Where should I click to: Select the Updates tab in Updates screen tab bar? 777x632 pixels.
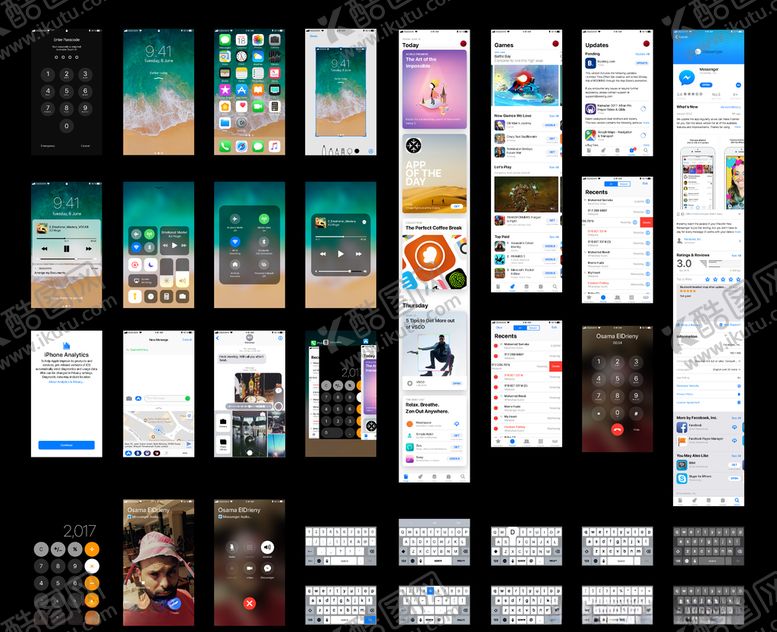point(632,150)
